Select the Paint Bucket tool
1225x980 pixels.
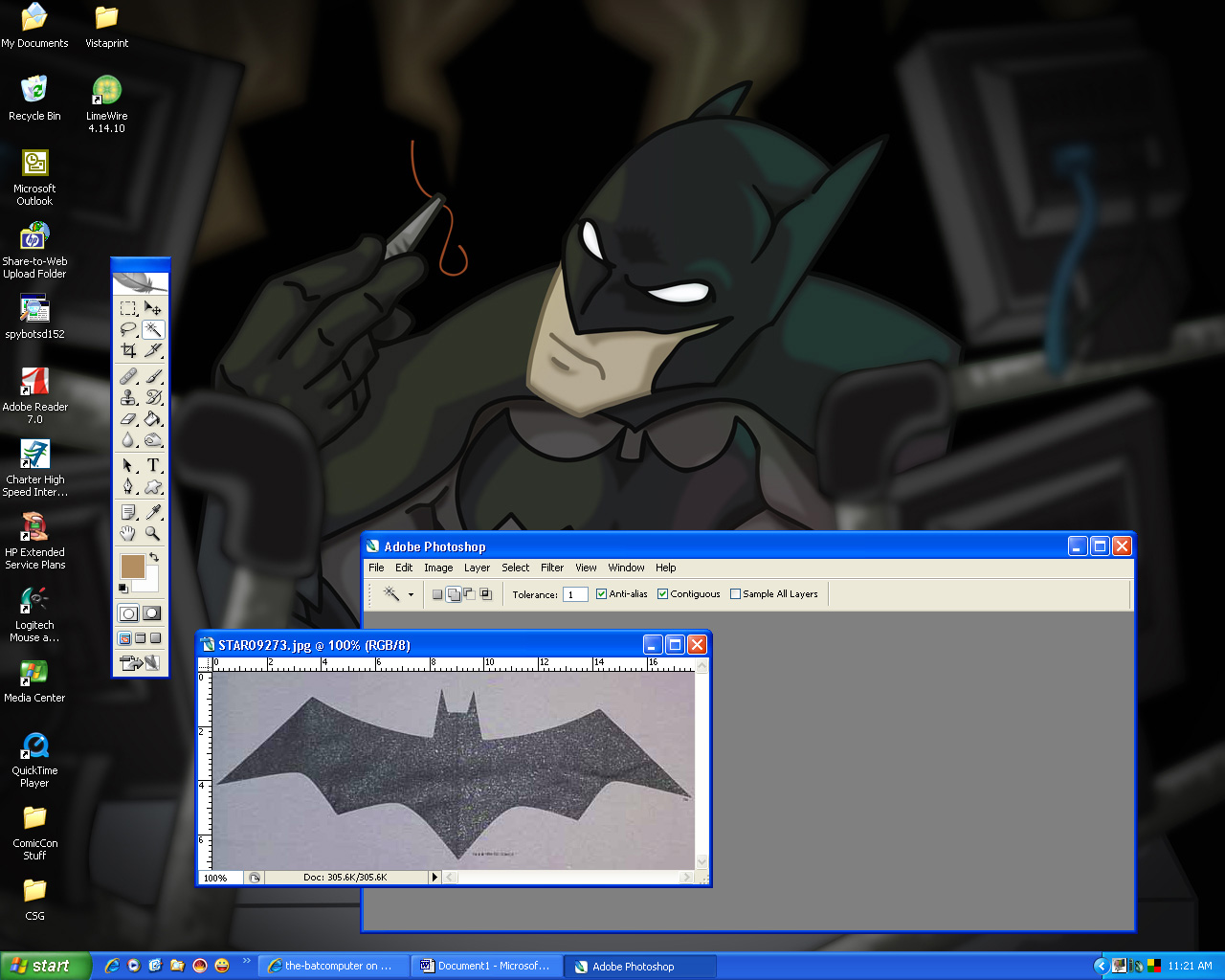[x=153, y=418]
